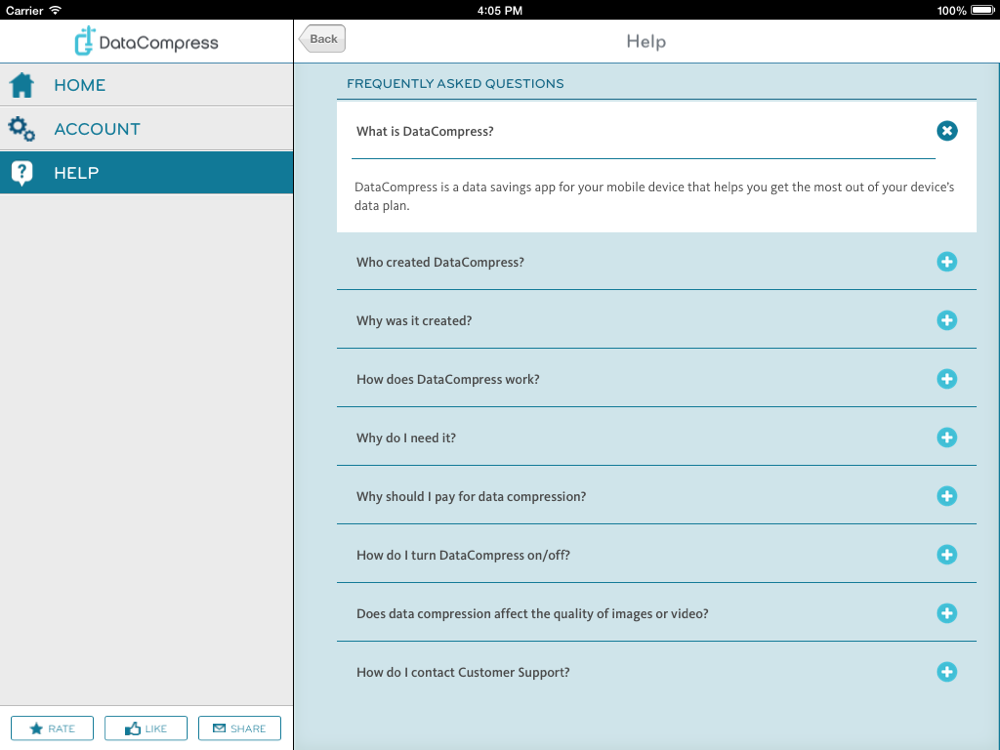The image size is (1000, 750).
Task: Click the DataCompress logo in the header
Action: tap(147, 41)
